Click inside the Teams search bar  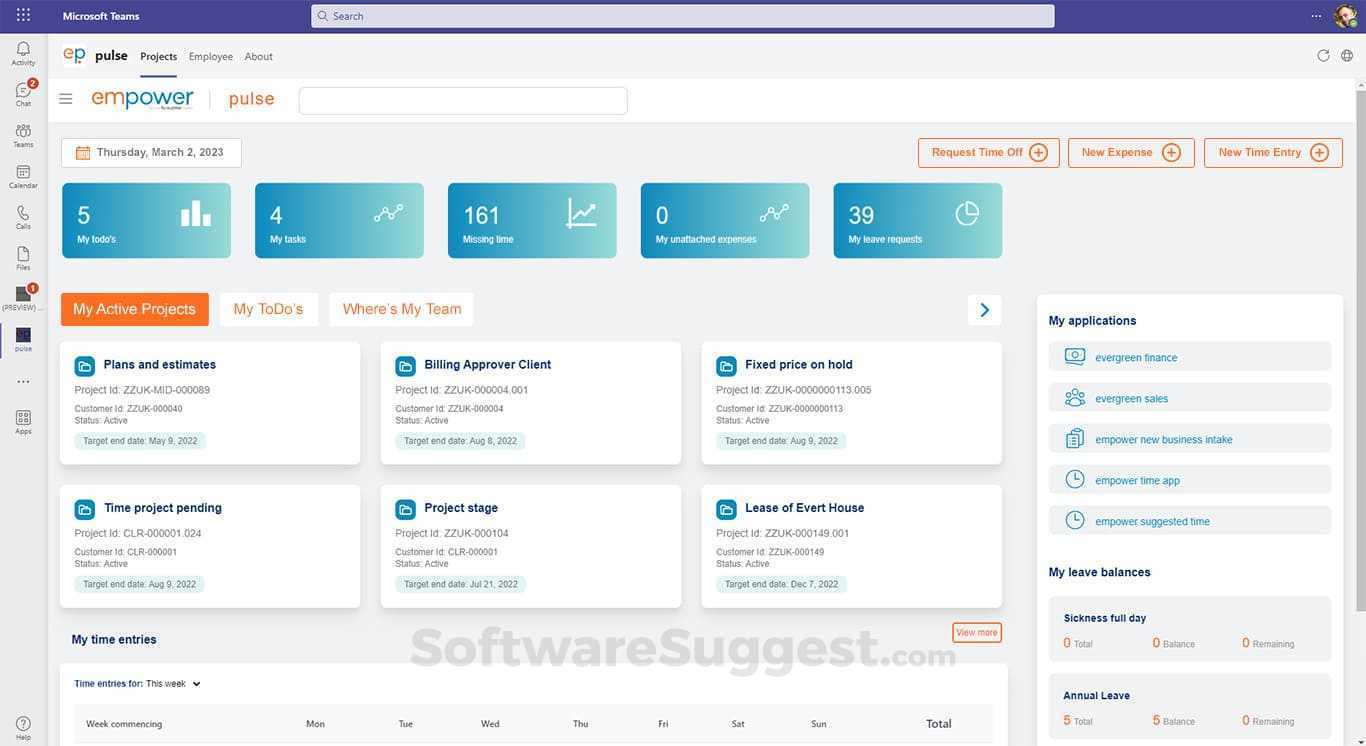(x=683, y=15)
